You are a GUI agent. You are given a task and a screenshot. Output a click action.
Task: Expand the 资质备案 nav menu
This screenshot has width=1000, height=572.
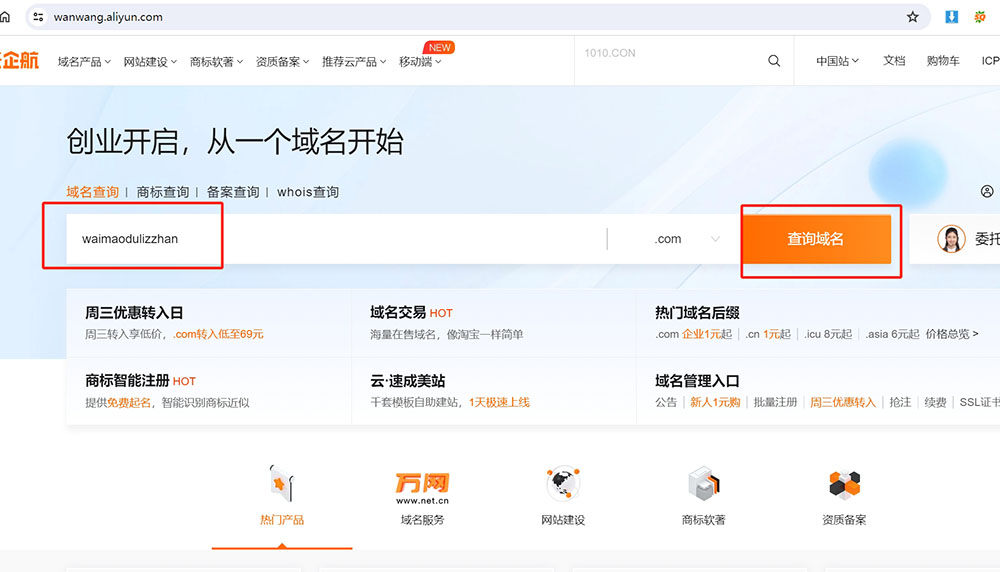282,62
